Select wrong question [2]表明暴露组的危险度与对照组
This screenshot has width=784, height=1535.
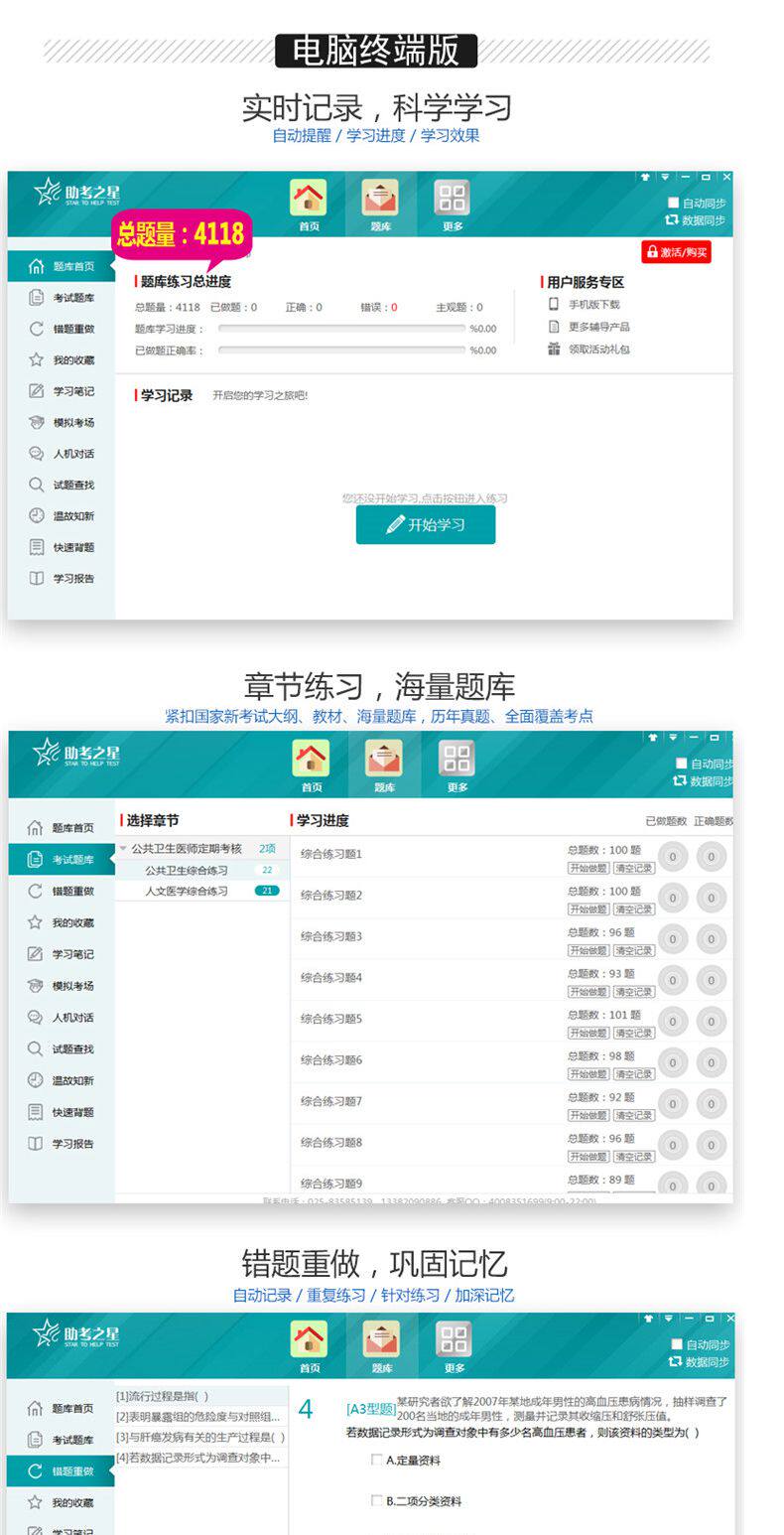pos(198,1417)
